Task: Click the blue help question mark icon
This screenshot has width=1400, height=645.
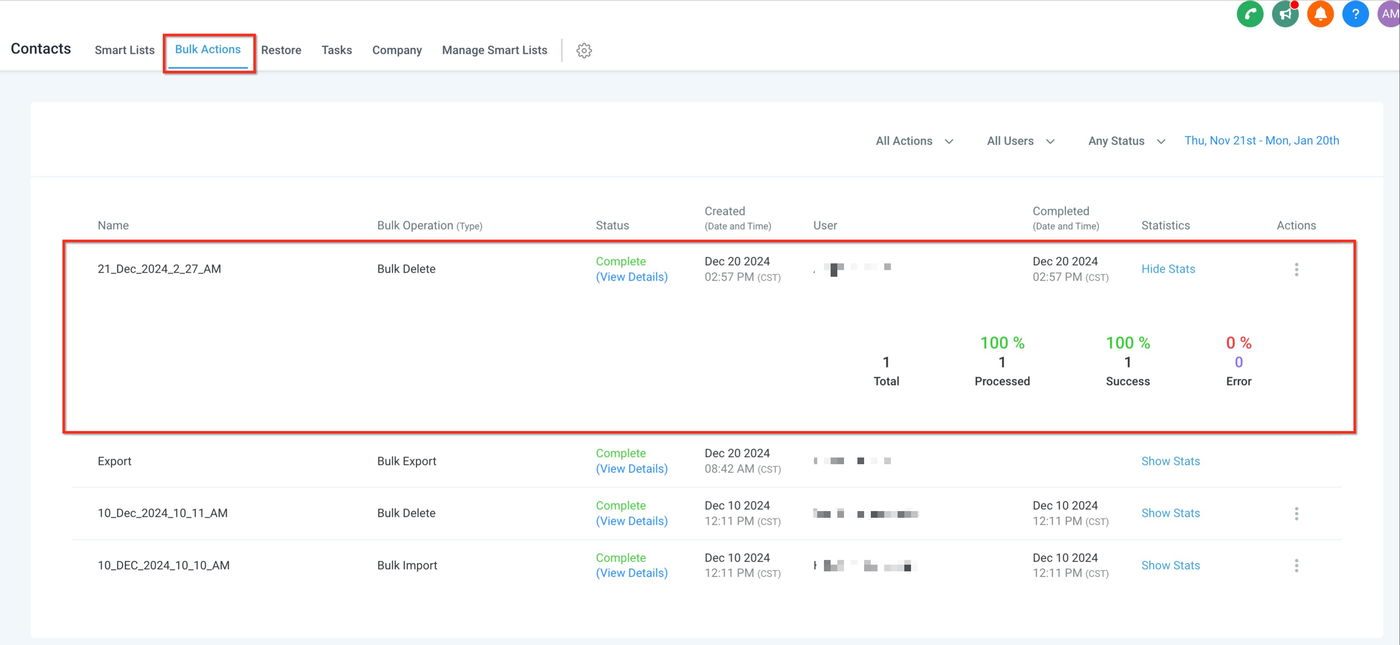Action: point(1355,14)
